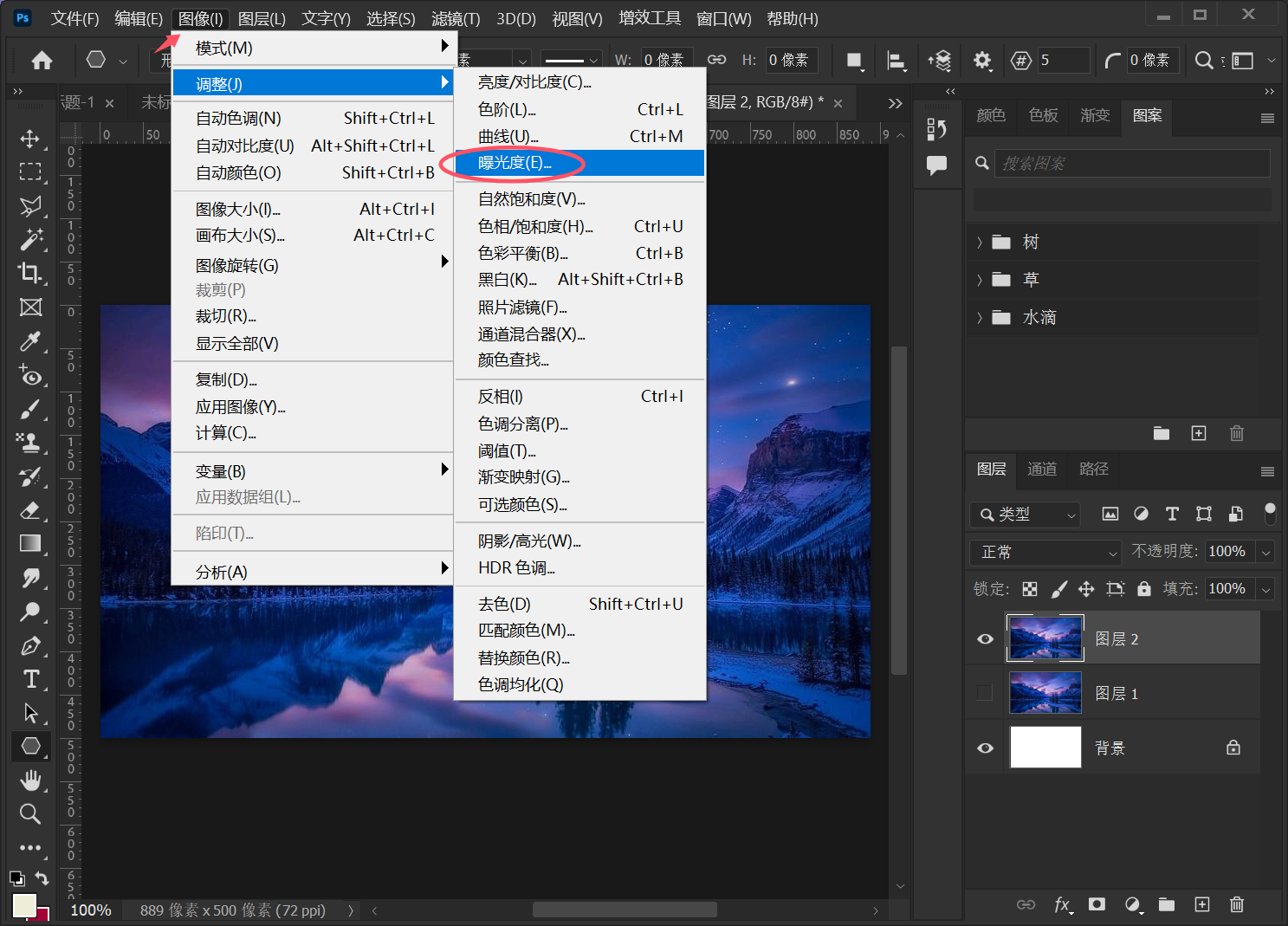Choose 曲线(U)... in the submenu
This screenshot has width=1288, height=926.
579,136
